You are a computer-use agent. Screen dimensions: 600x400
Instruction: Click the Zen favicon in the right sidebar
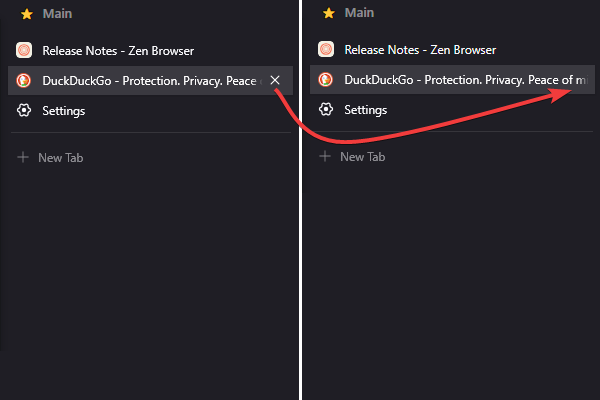pyautogui.click(x=326, y=49)
